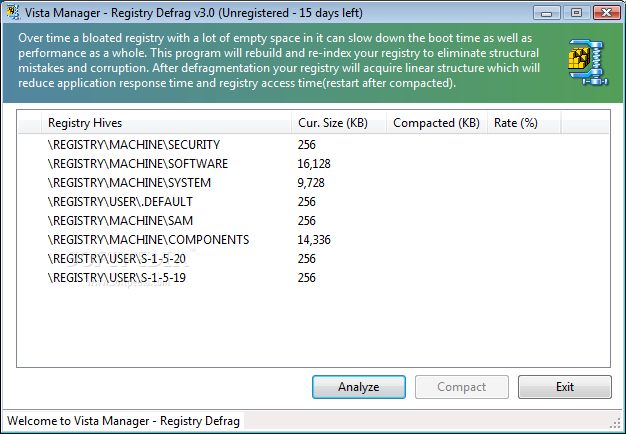Click the window resize grip in status bar

click(616, 423)
